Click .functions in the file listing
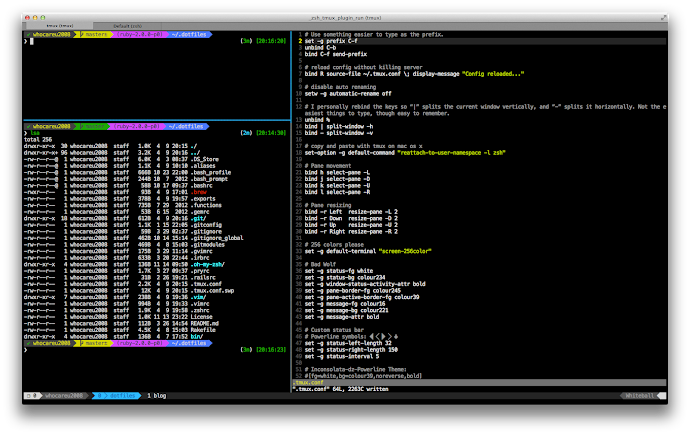The width and height of the screenshot is (690, 435). click(x=206, y=205)
